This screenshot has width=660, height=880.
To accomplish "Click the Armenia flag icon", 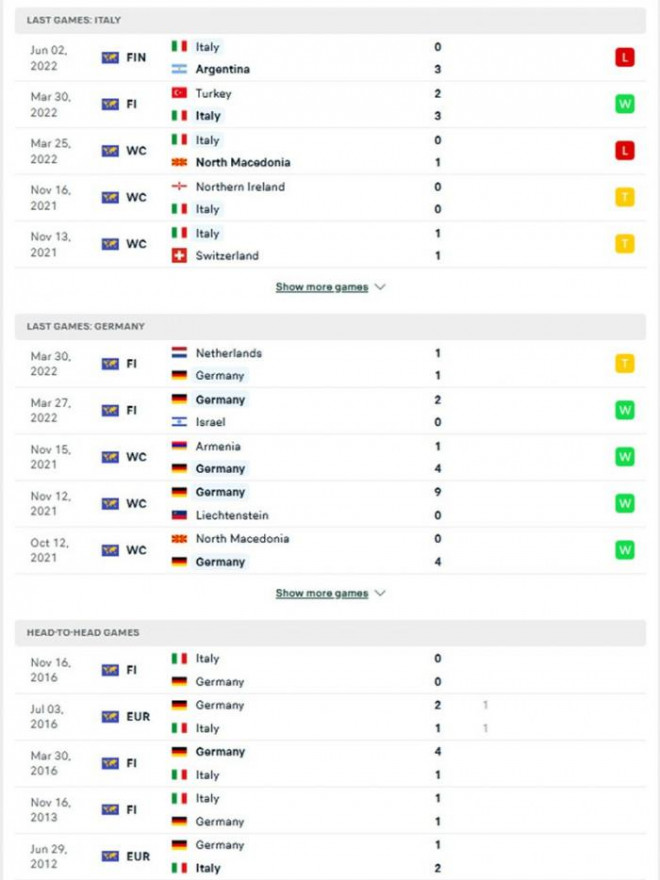I will click(x=180, y=446).
